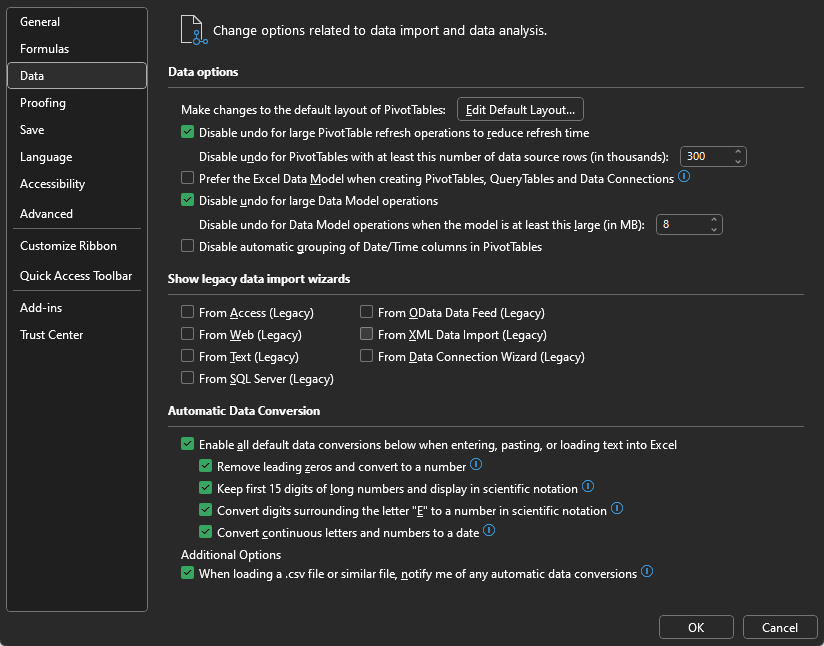Click the Data options section heading
The image size is (824, 646).
[203, 72]
